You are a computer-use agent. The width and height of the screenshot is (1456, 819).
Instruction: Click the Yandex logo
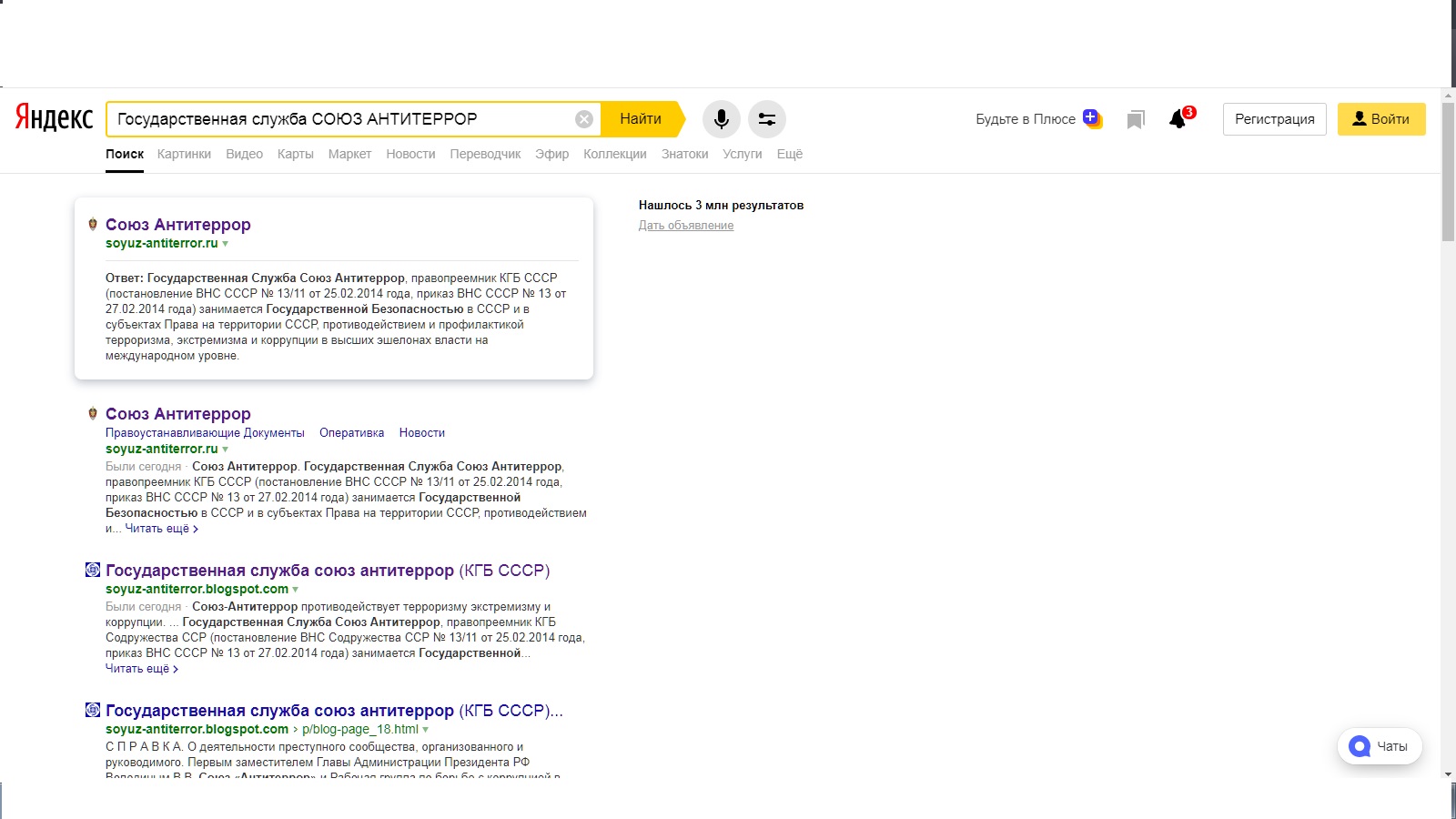point(54,118)
